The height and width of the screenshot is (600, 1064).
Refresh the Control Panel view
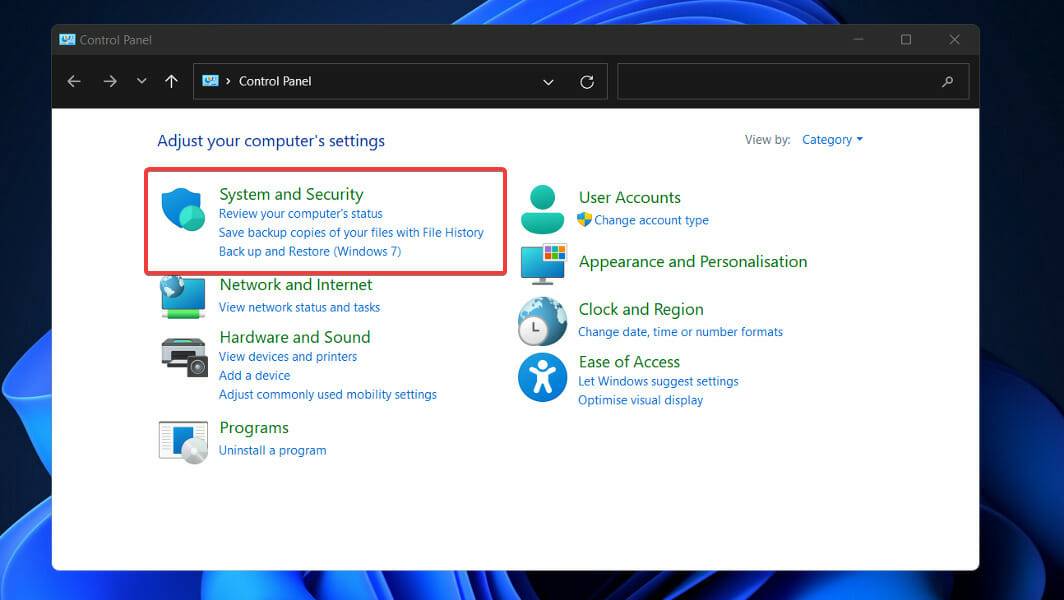point(587,81)
